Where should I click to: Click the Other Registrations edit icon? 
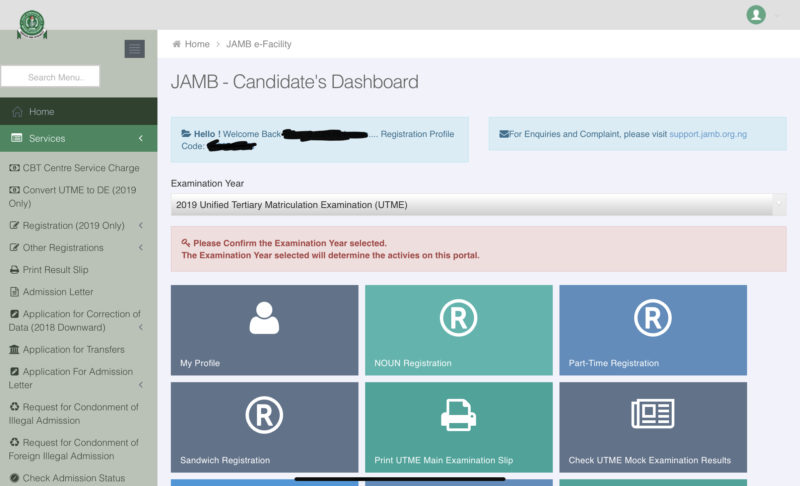tap(14, 247)
